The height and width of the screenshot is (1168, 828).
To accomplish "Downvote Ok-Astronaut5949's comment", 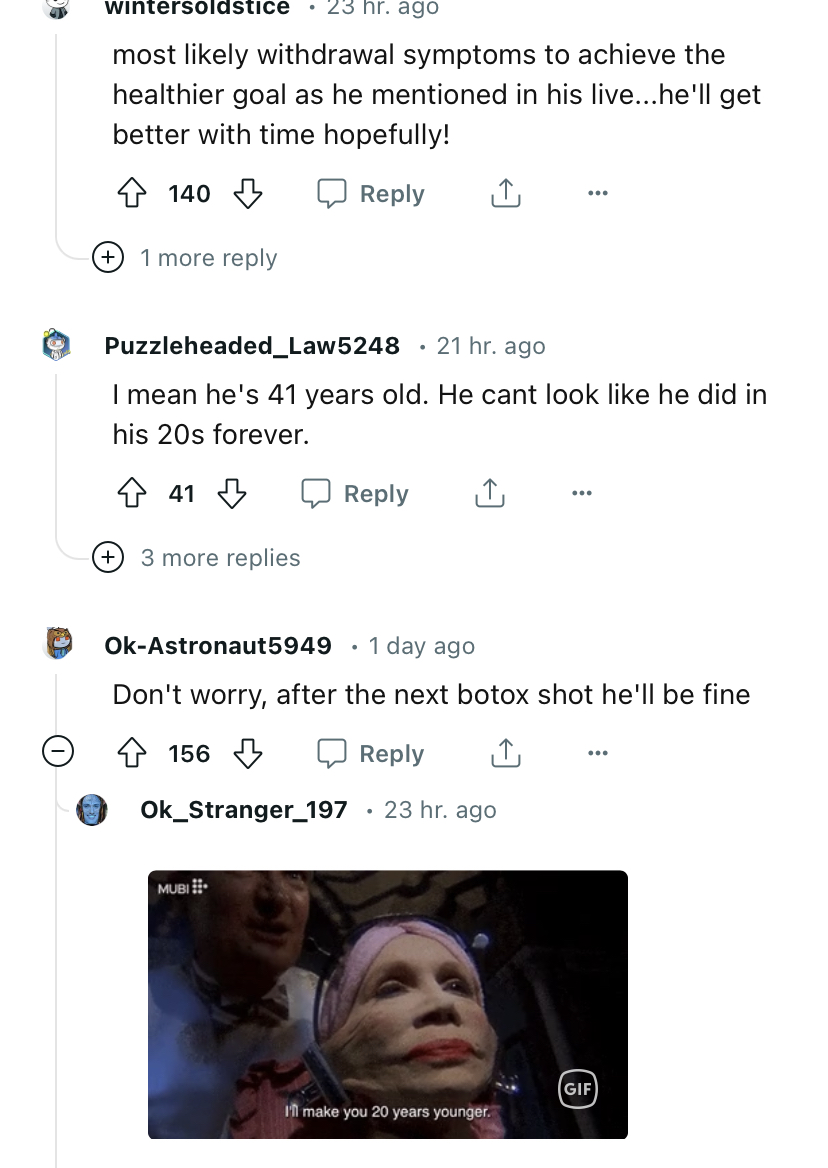I will [x=246, y=753].
